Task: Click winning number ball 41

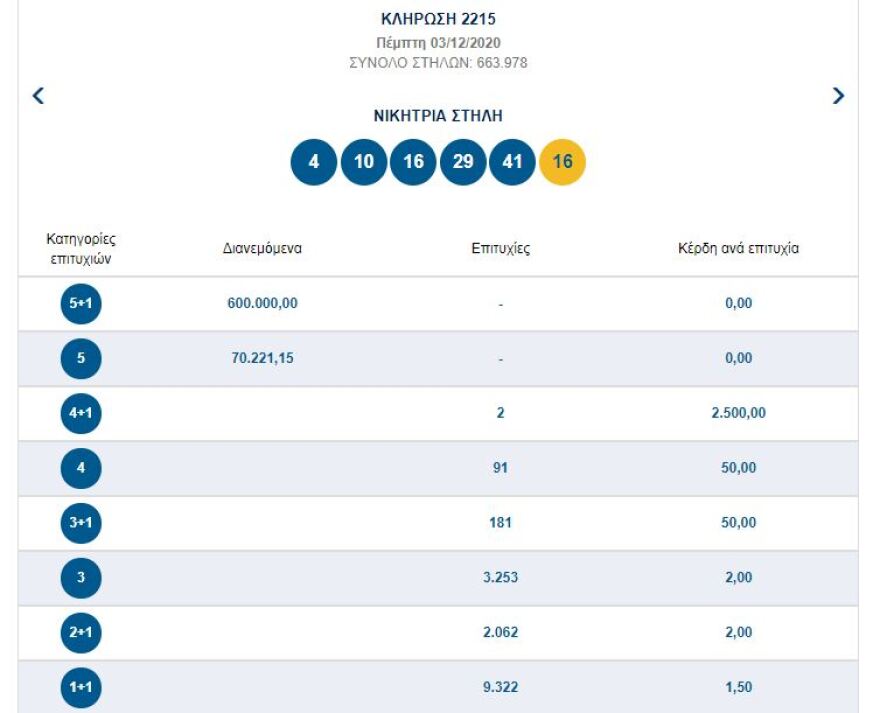Action: (x=512, y=162)
